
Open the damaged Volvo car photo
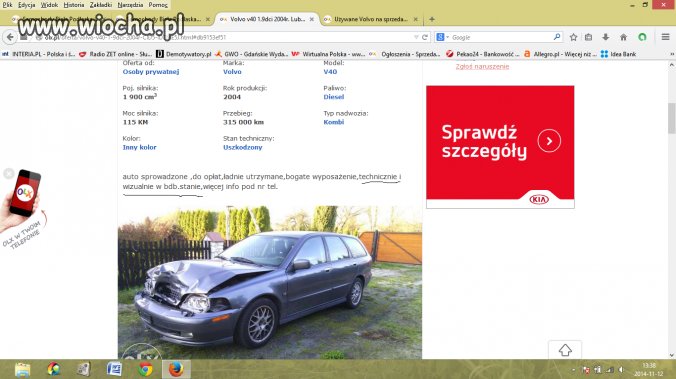[270, 282]
